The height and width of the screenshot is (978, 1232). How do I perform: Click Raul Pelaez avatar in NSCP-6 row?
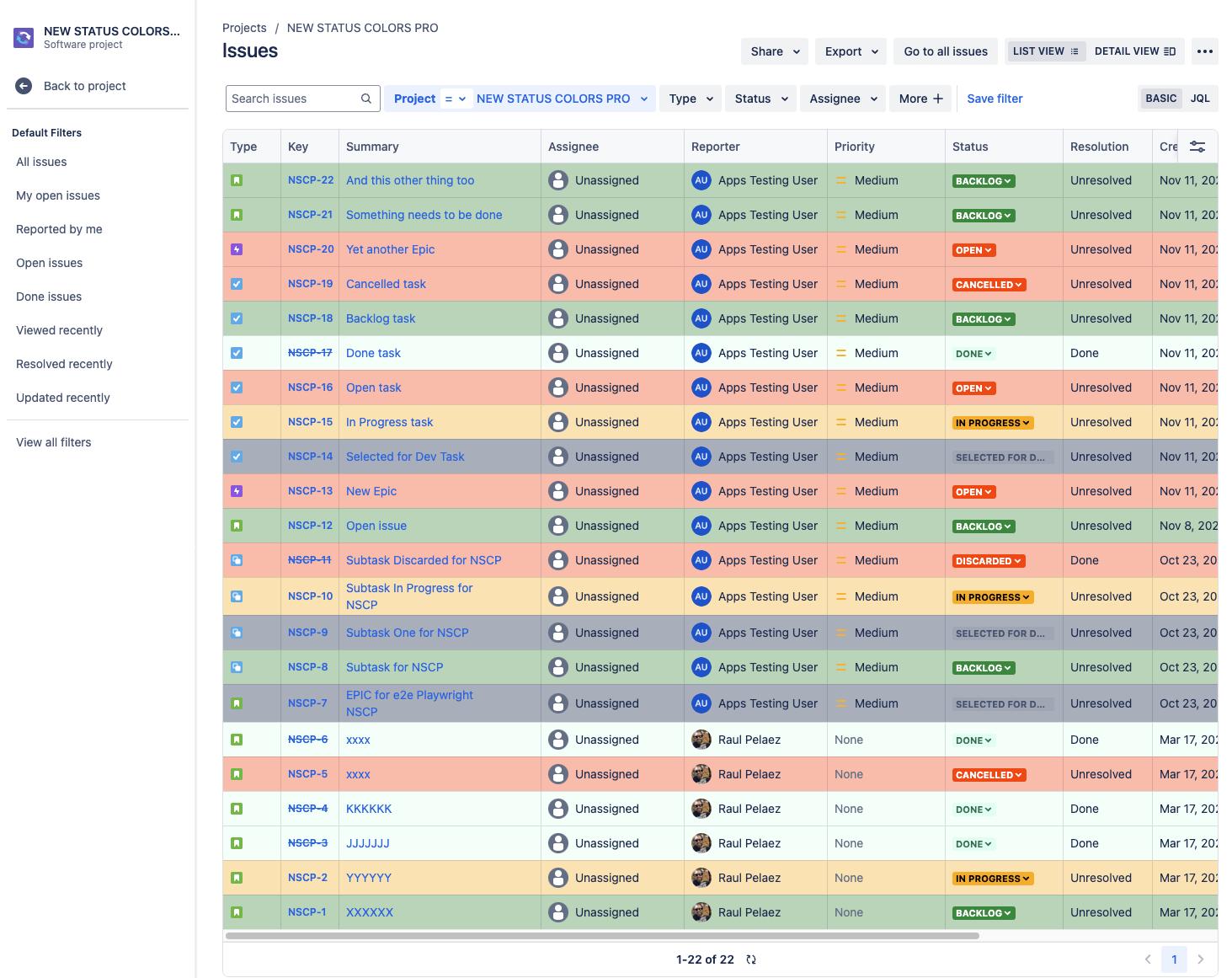701,740
